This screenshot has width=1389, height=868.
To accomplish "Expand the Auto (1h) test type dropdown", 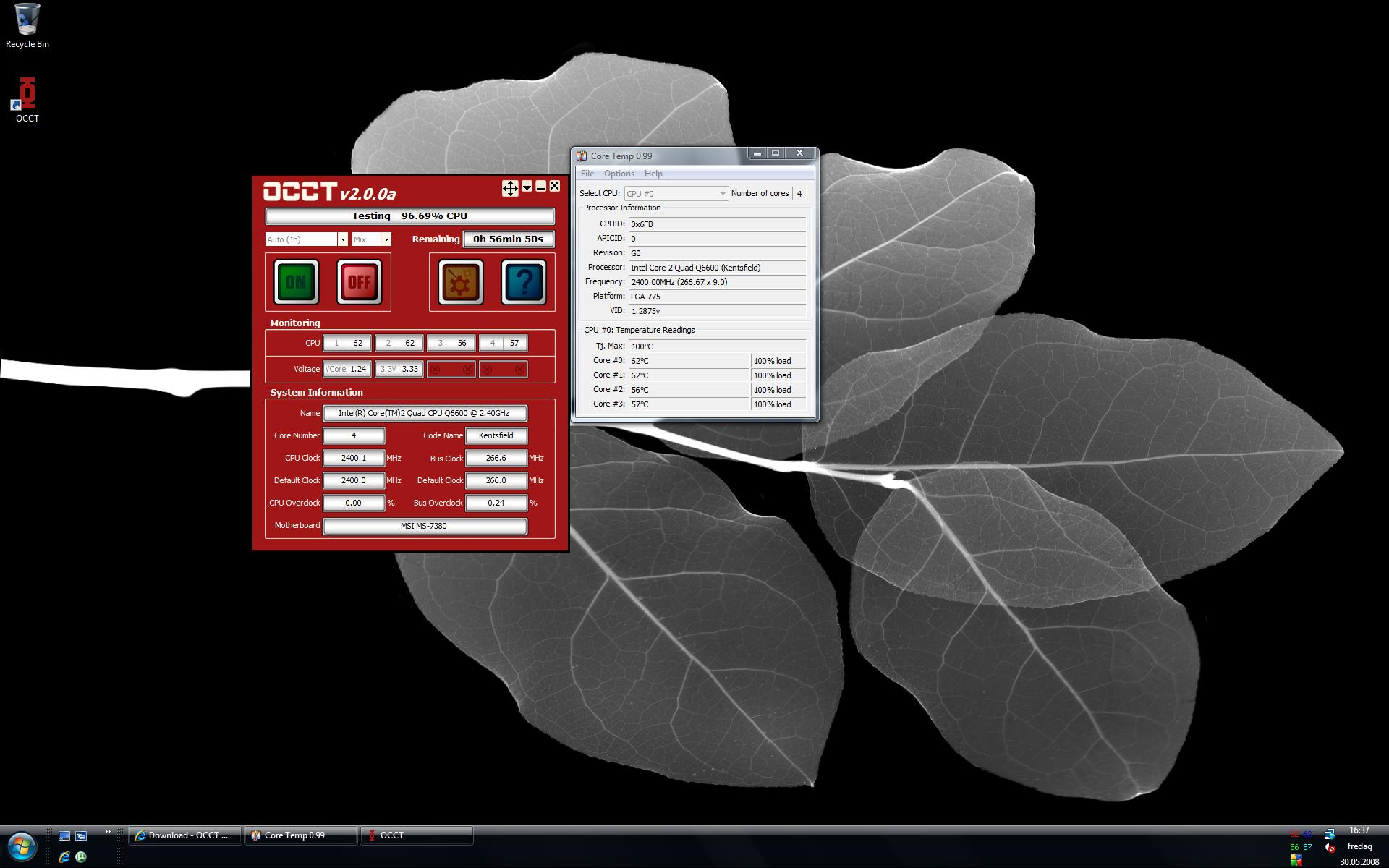I will tap(343, 239).
